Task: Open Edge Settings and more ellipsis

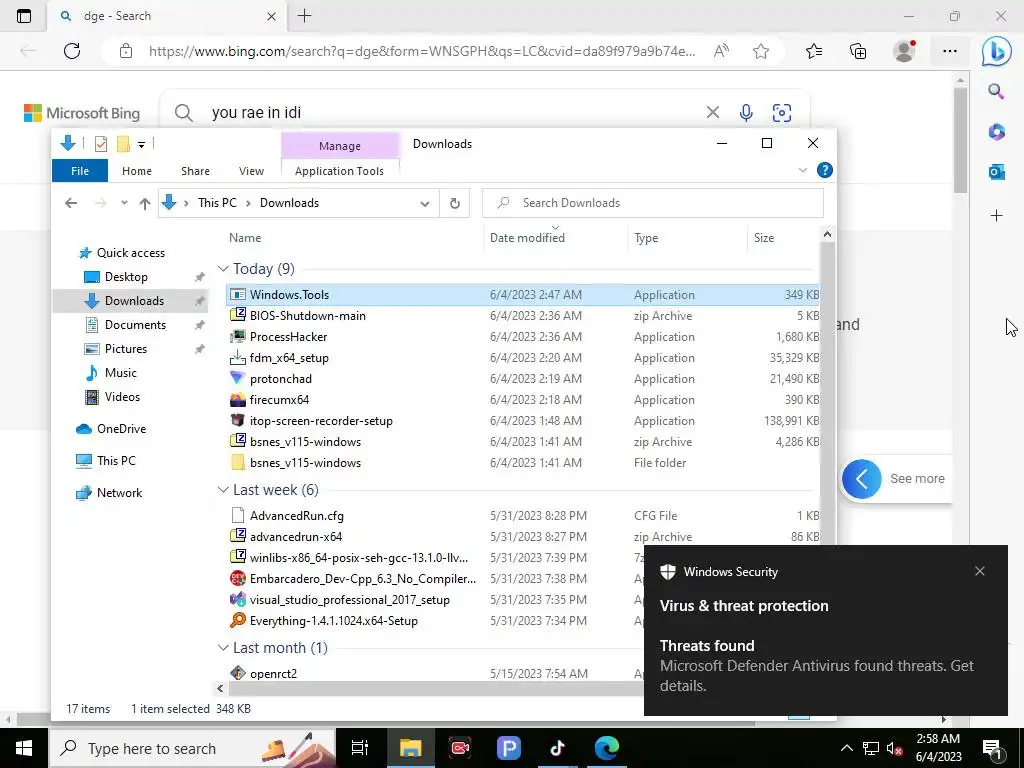Action: 950,51
